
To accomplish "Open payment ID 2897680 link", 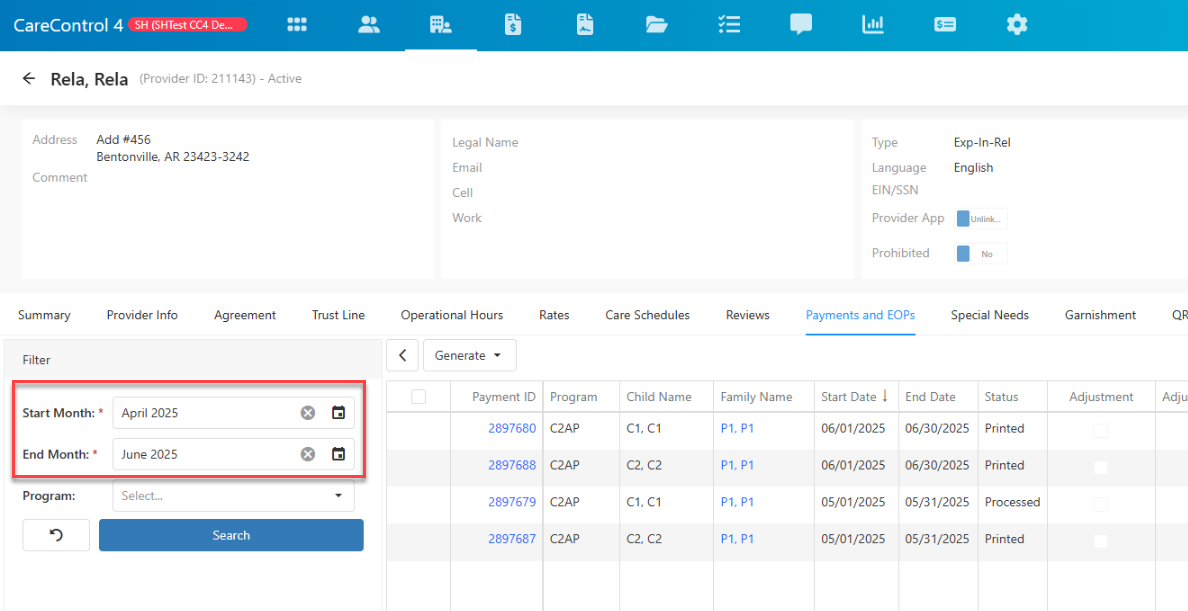I will coord(512,428).
